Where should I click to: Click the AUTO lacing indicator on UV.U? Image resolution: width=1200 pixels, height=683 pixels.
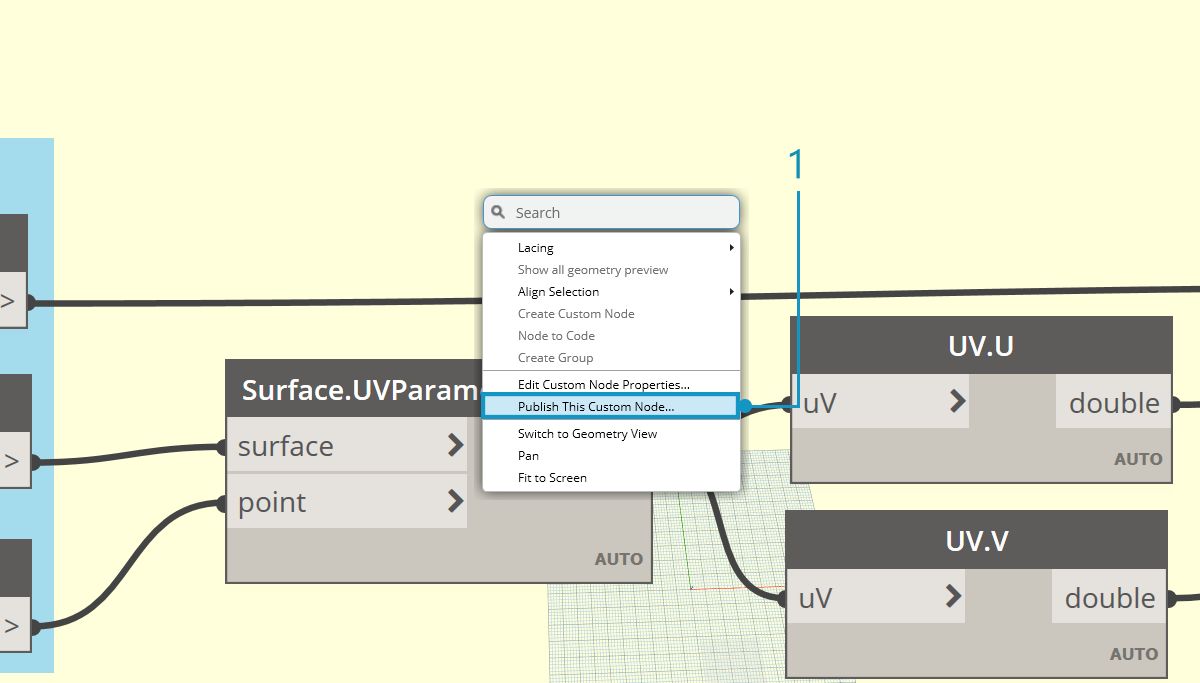tap(1138, 458)
